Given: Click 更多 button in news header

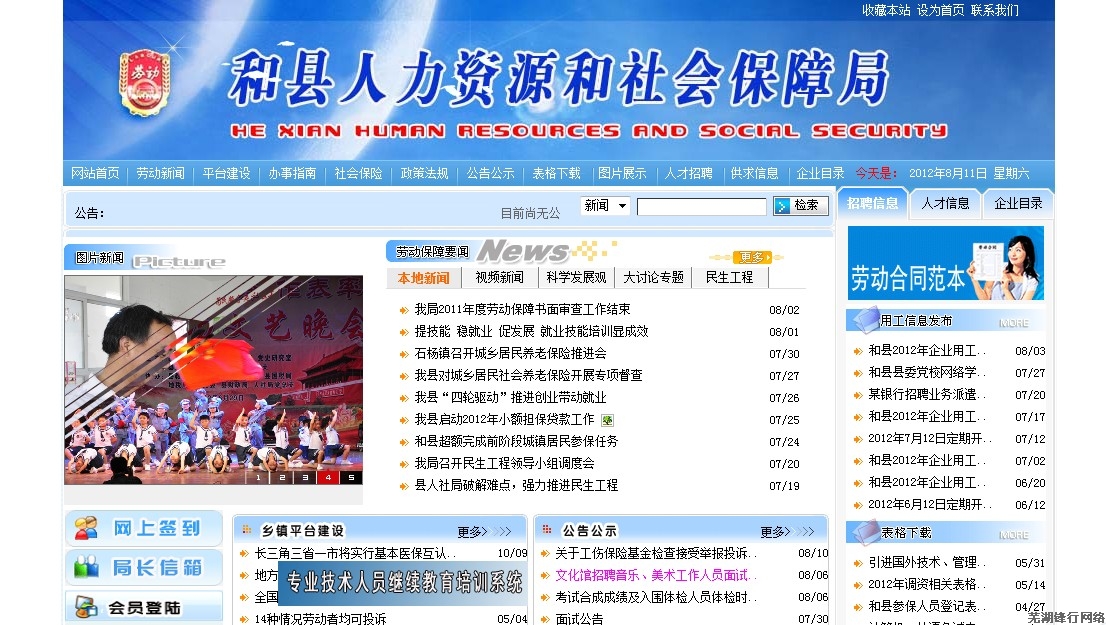Looking at the screenshot, I should [752, 257].
